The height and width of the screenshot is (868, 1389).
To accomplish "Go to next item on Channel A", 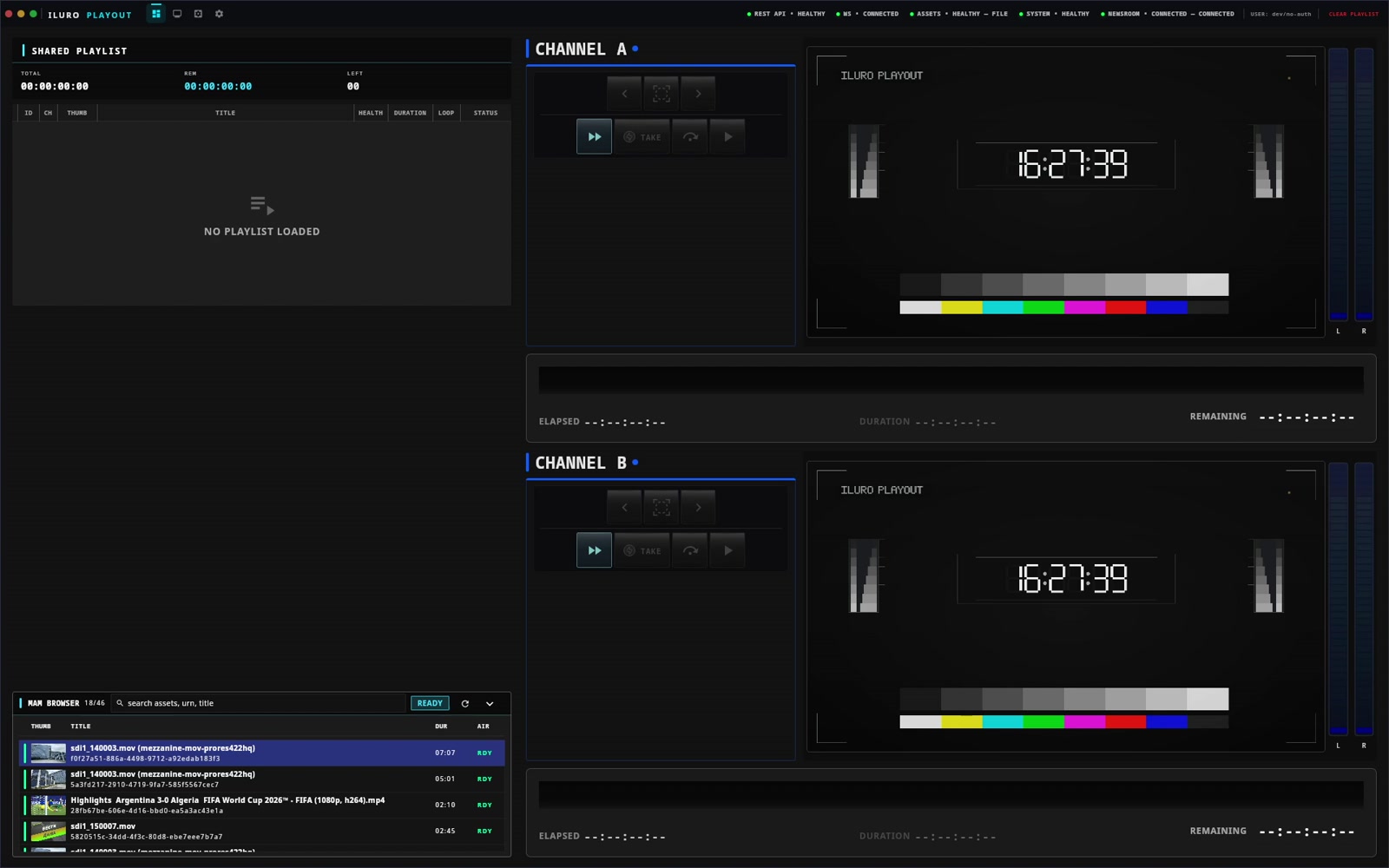I will point(698,94).
